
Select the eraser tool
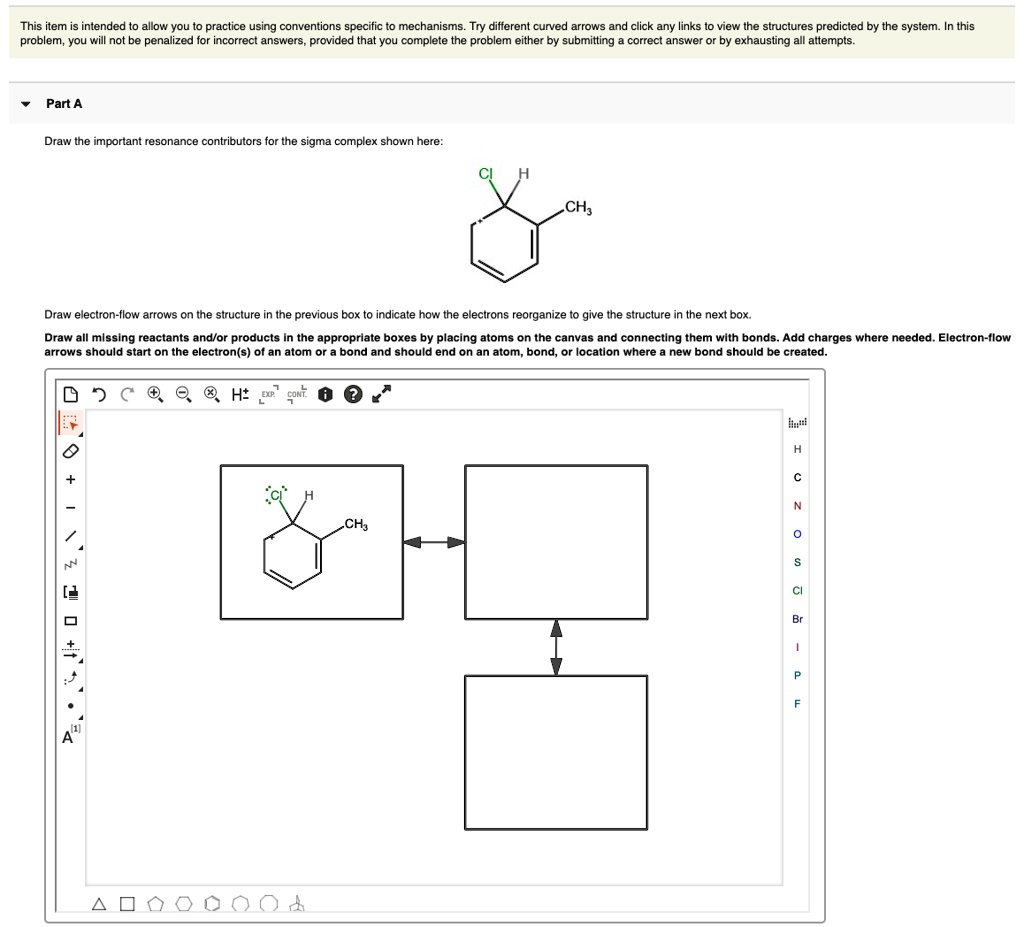(x=71, y=451)
